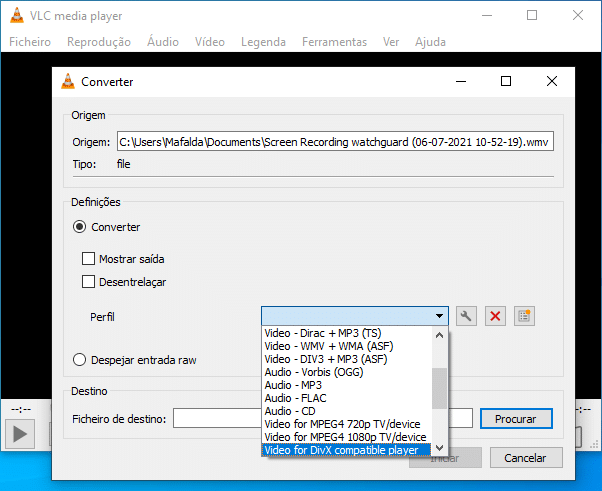Pick Audio - MP3 profile

(347, 385)
